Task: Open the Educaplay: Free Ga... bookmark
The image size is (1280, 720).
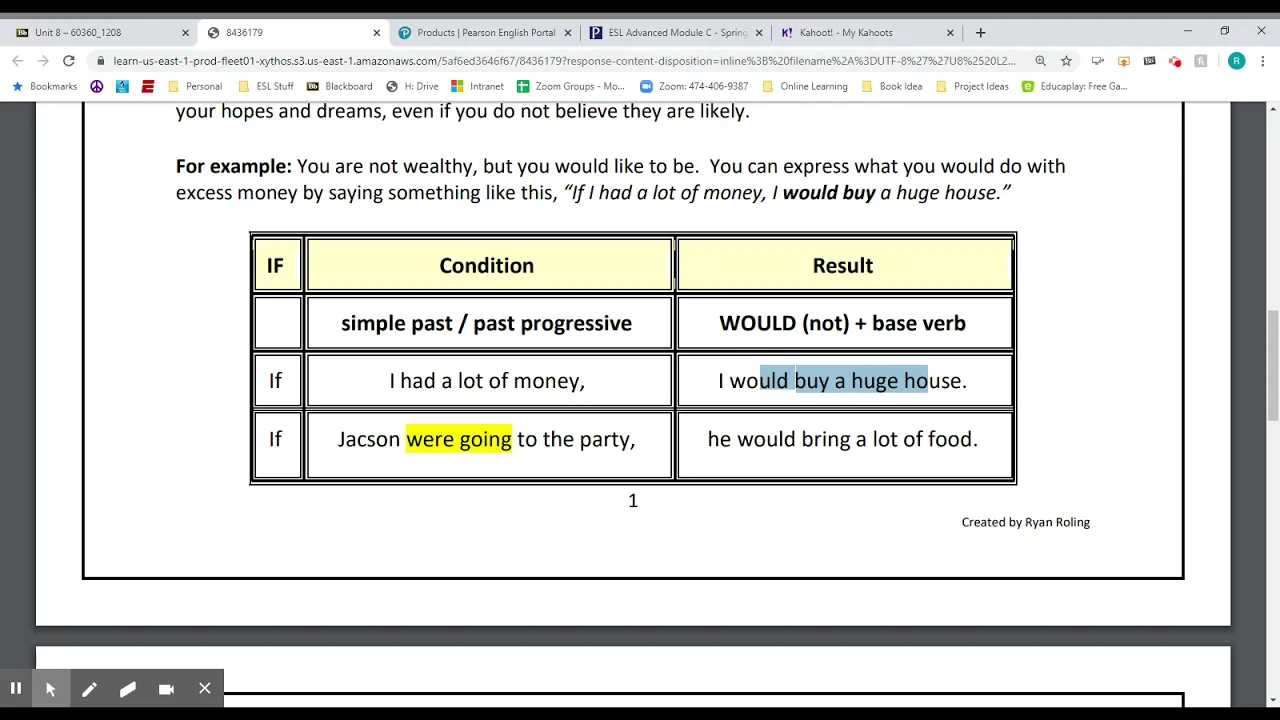Action: click(1075, 87)
